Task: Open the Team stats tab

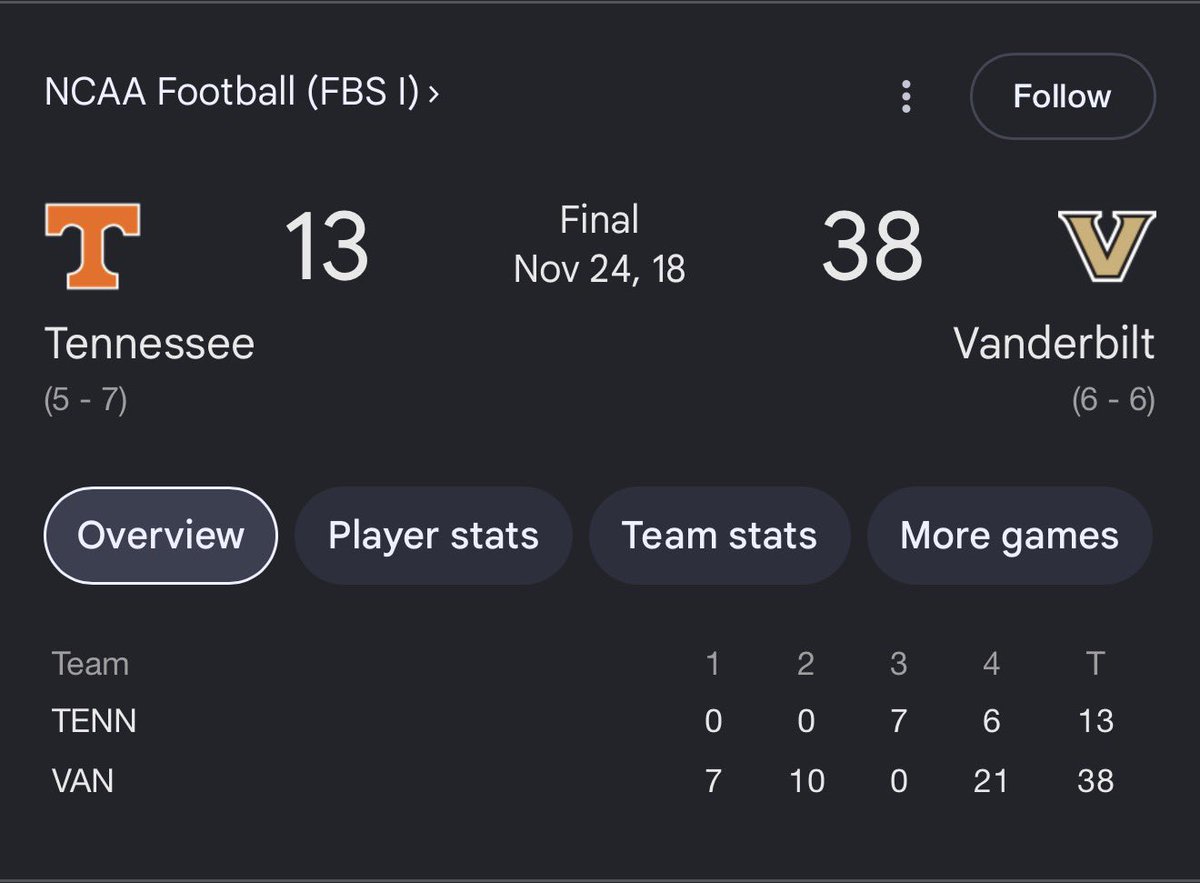Action: tap(719, 535)
